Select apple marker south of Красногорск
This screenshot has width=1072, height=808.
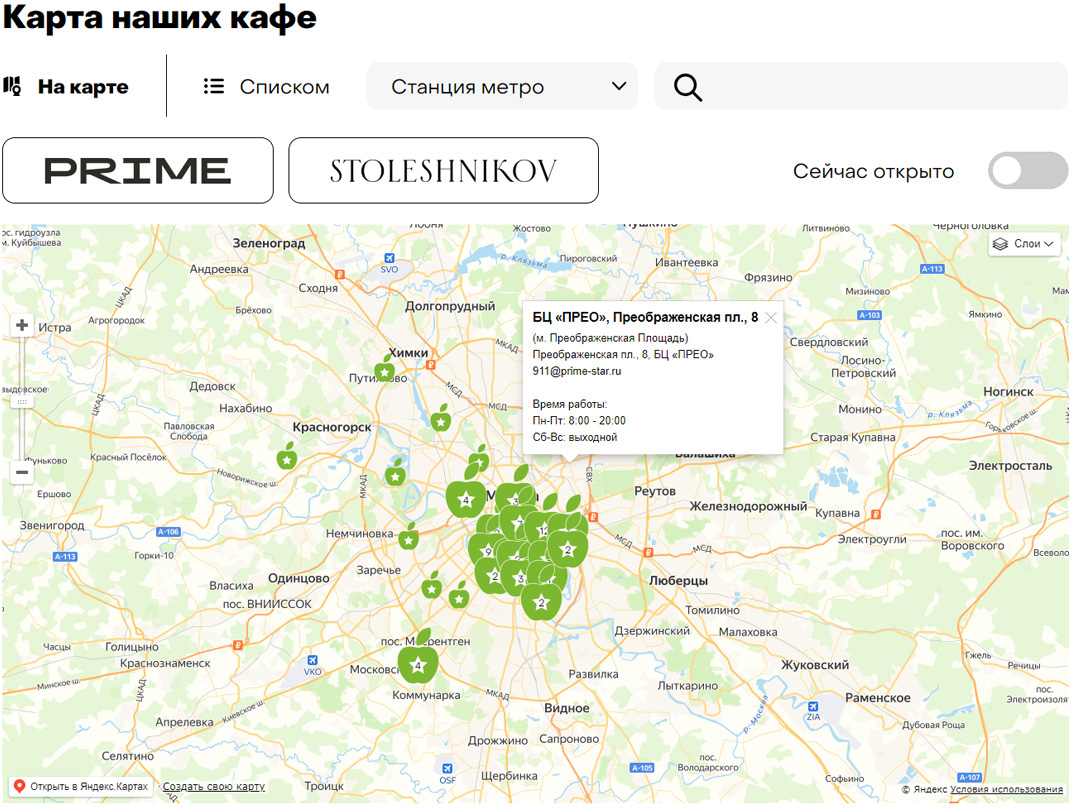[287, 458]
